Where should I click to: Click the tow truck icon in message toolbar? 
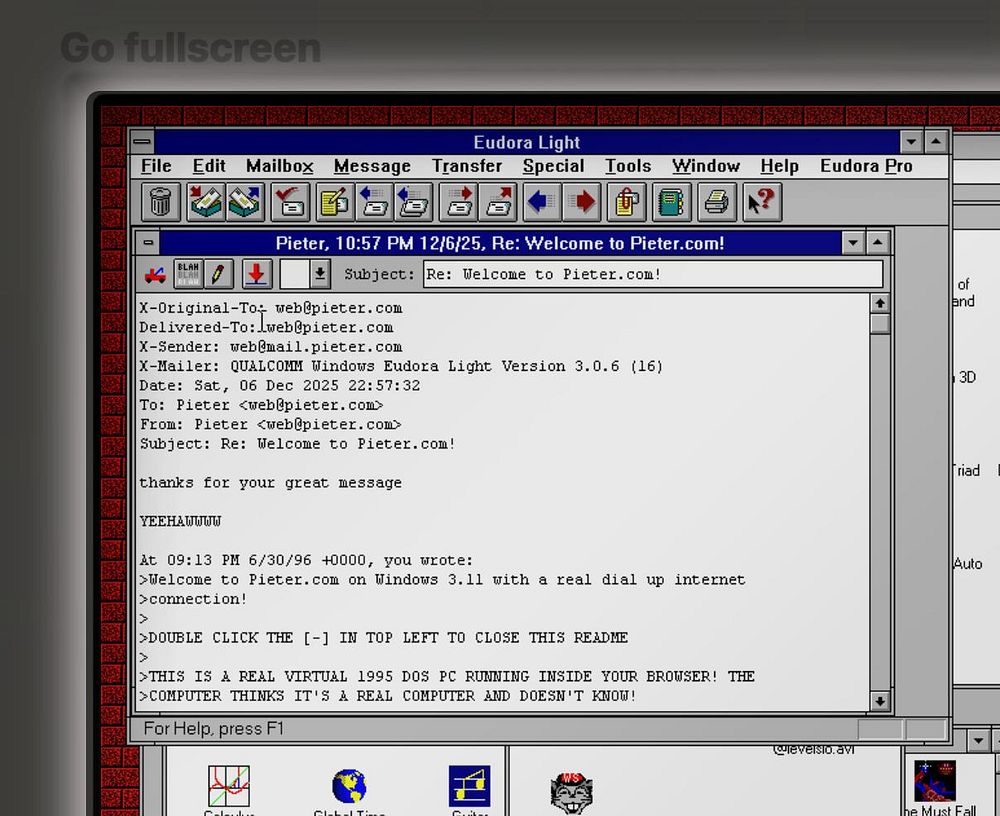pyautogui.click(x=155, y=274)
